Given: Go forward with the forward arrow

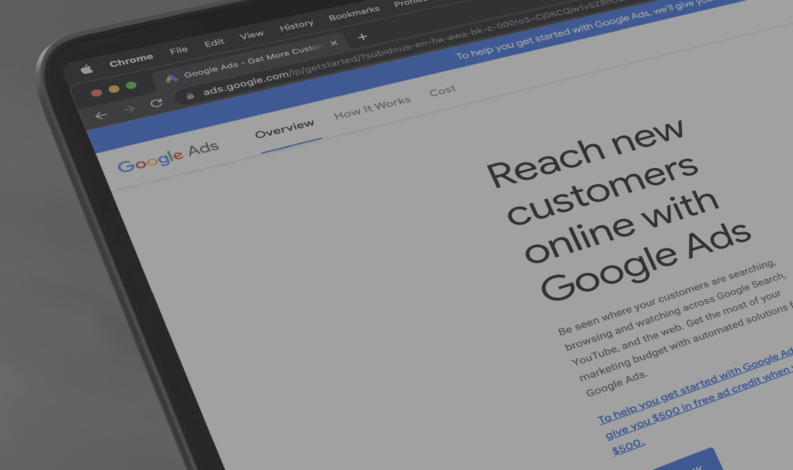Looking at the screenshot, I should (129, 109).
